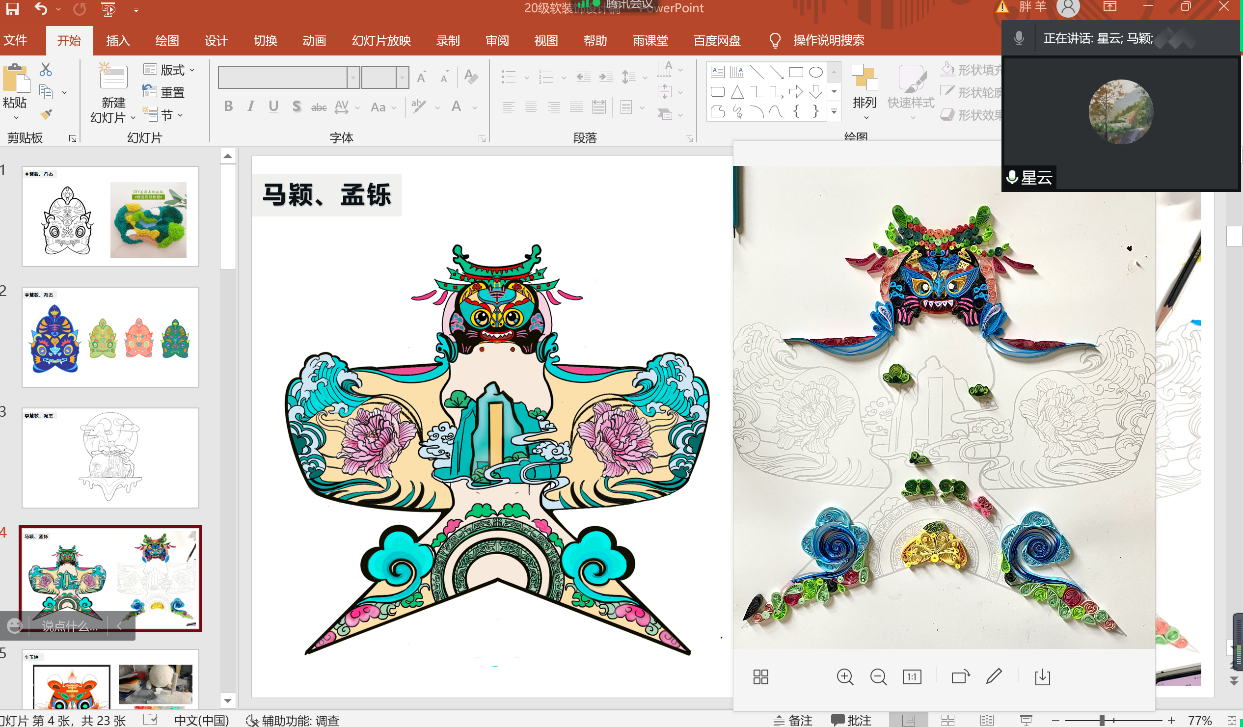Click the zoom in magnifier in image viewer
1243x727 pixels.
point(845,677)
